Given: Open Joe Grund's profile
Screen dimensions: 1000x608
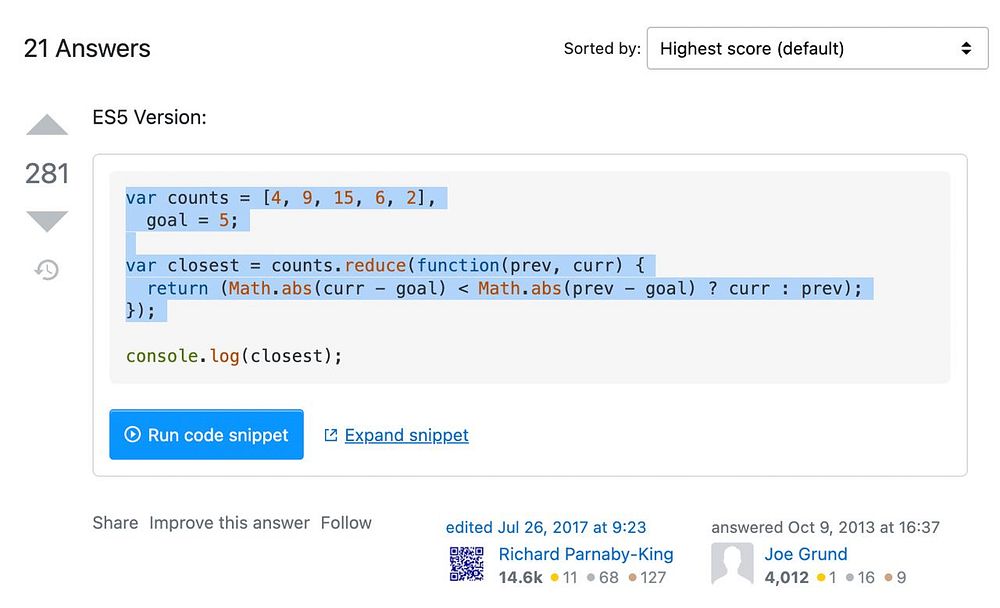Looking at the screenshot, I should pyautogui.click(x=806, y=554).
